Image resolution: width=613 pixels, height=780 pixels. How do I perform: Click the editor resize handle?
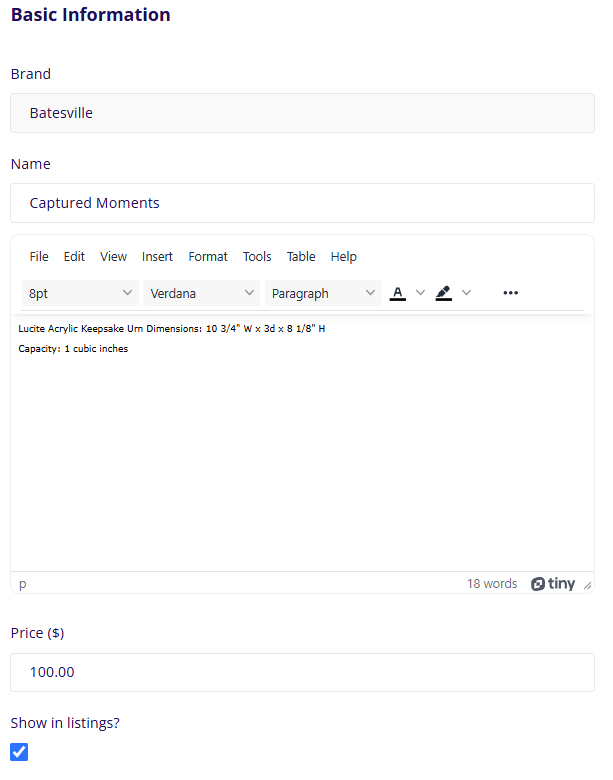(588, 585)
